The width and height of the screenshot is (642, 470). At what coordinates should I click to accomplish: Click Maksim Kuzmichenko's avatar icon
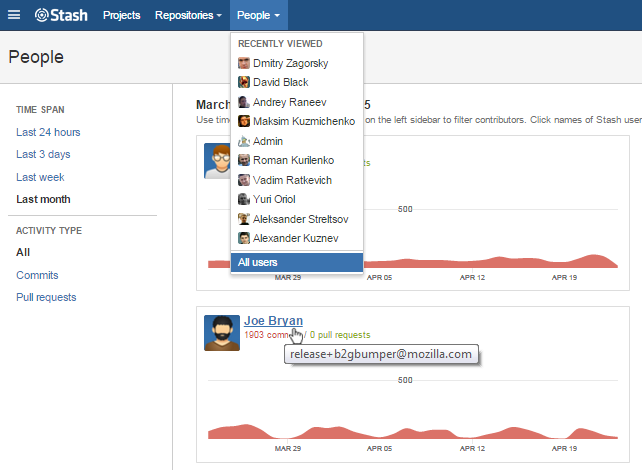244,121
